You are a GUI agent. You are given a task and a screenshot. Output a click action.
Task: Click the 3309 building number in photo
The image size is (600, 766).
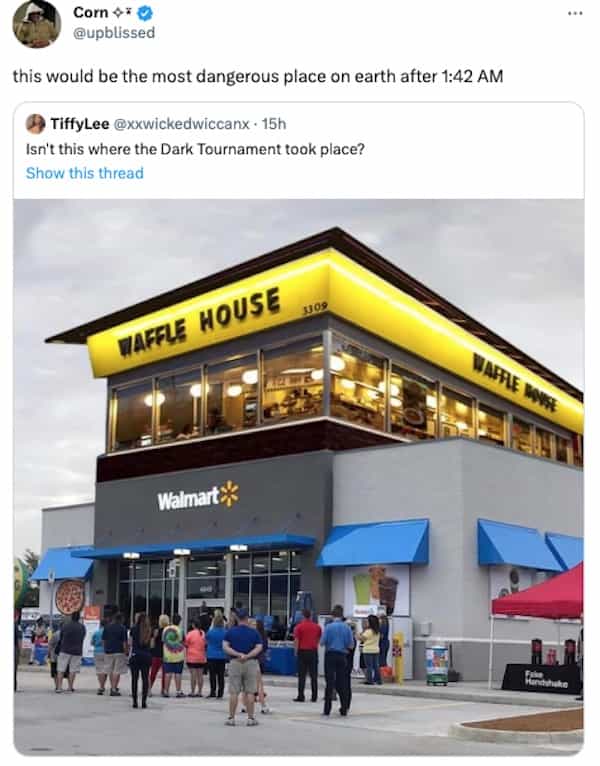314,308
